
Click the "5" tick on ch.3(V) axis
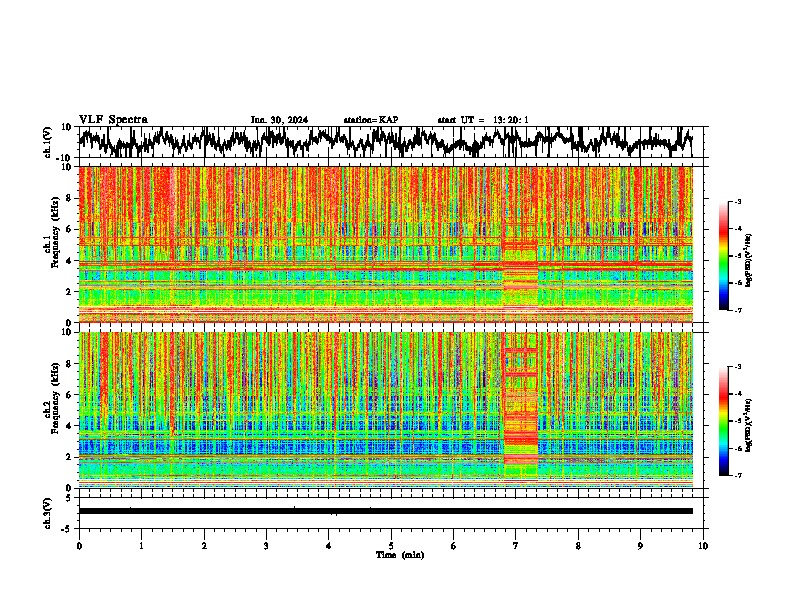click(x=69, y=498)
